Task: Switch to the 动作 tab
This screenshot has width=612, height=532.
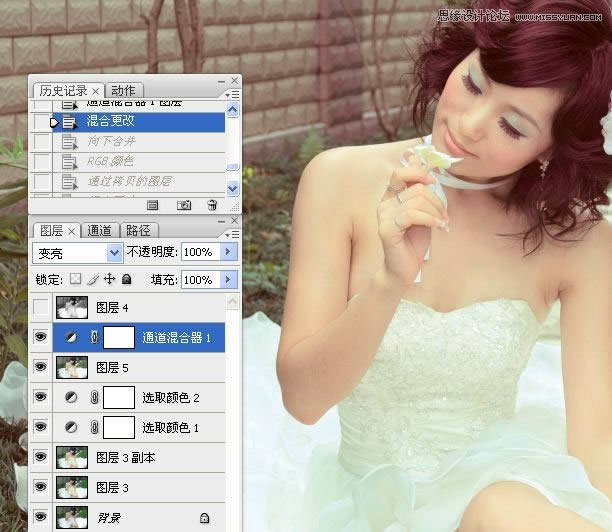Action: tap(123, 91)
